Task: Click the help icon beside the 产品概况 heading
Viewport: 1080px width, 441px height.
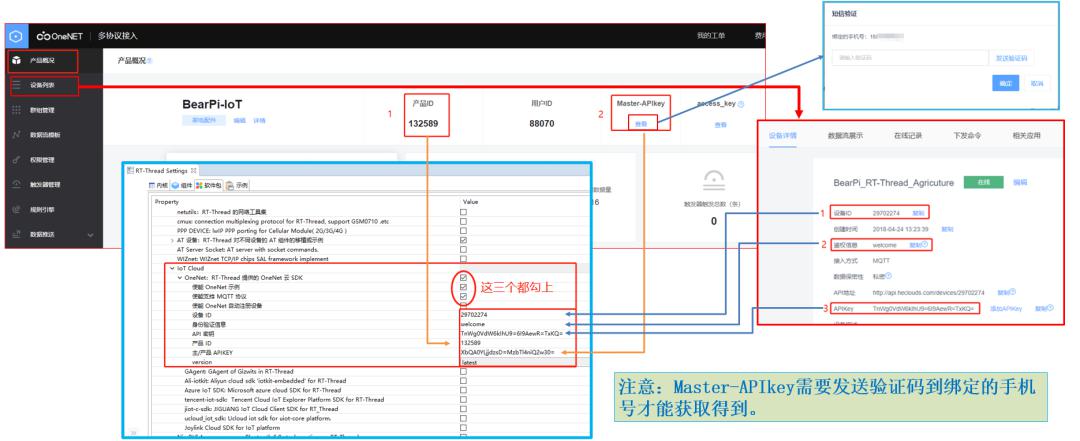Action: point(149,61)
